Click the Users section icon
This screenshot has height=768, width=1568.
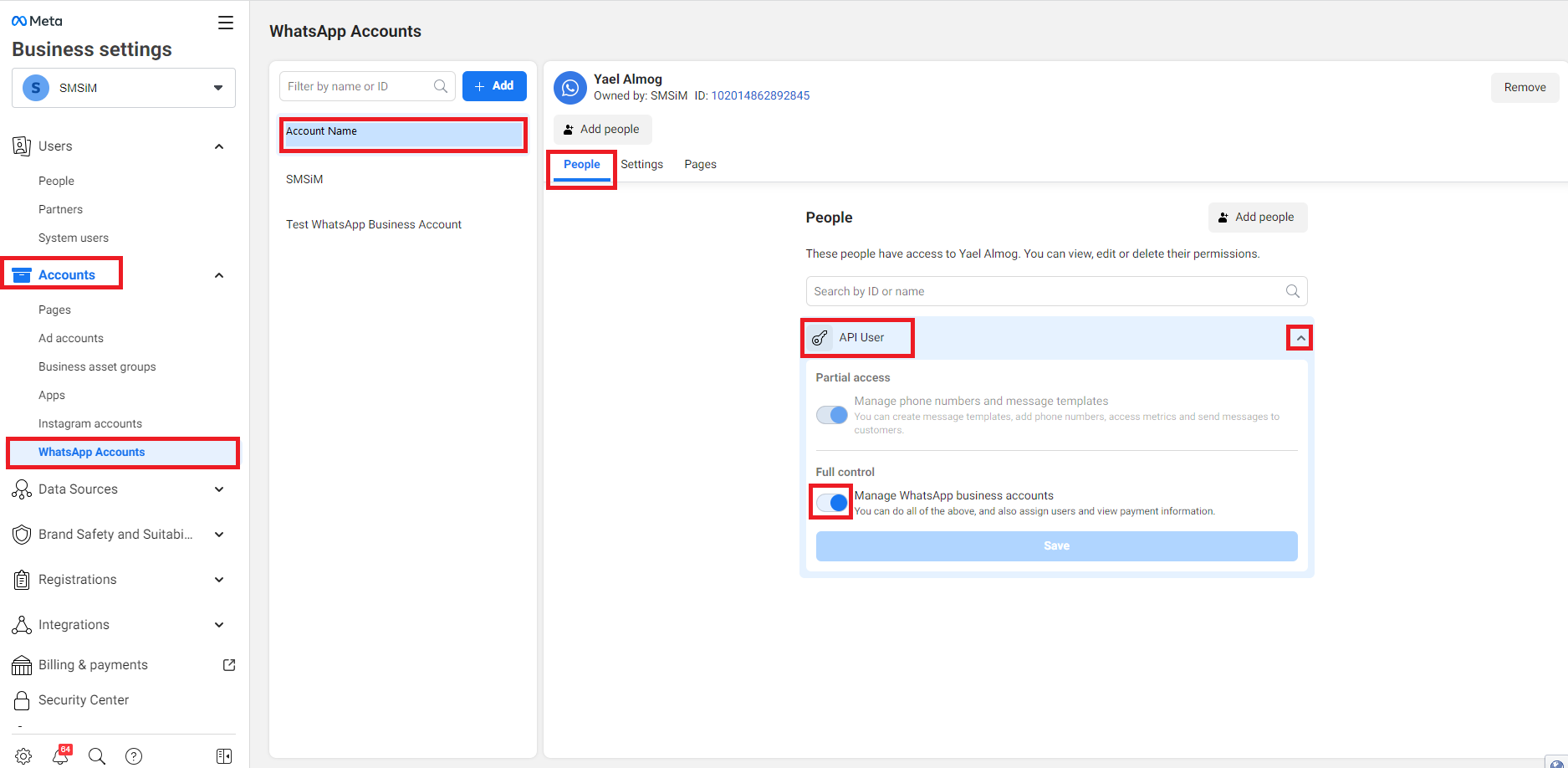click(22, 146)
